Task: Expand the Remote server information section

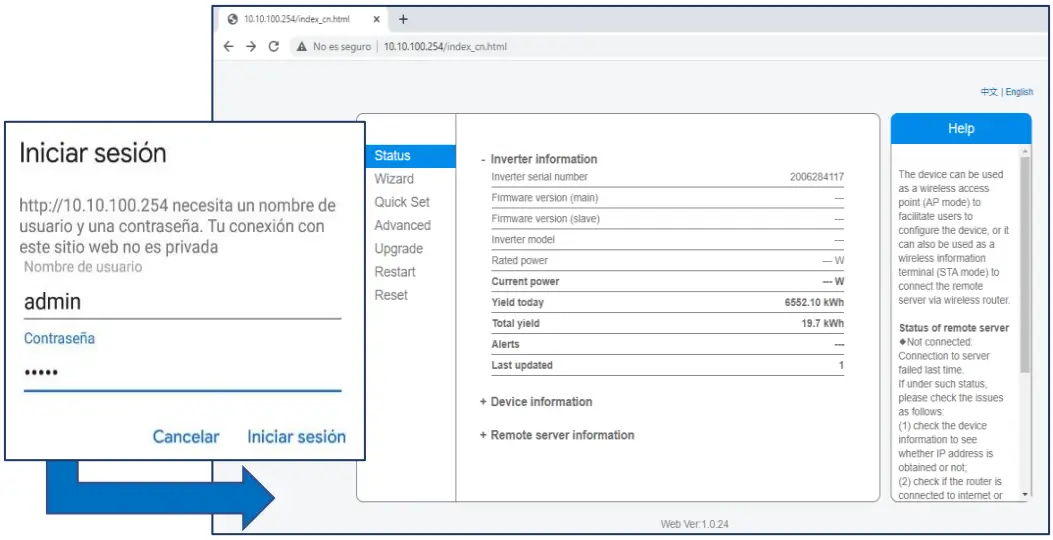Action: (x=557, y=435)
